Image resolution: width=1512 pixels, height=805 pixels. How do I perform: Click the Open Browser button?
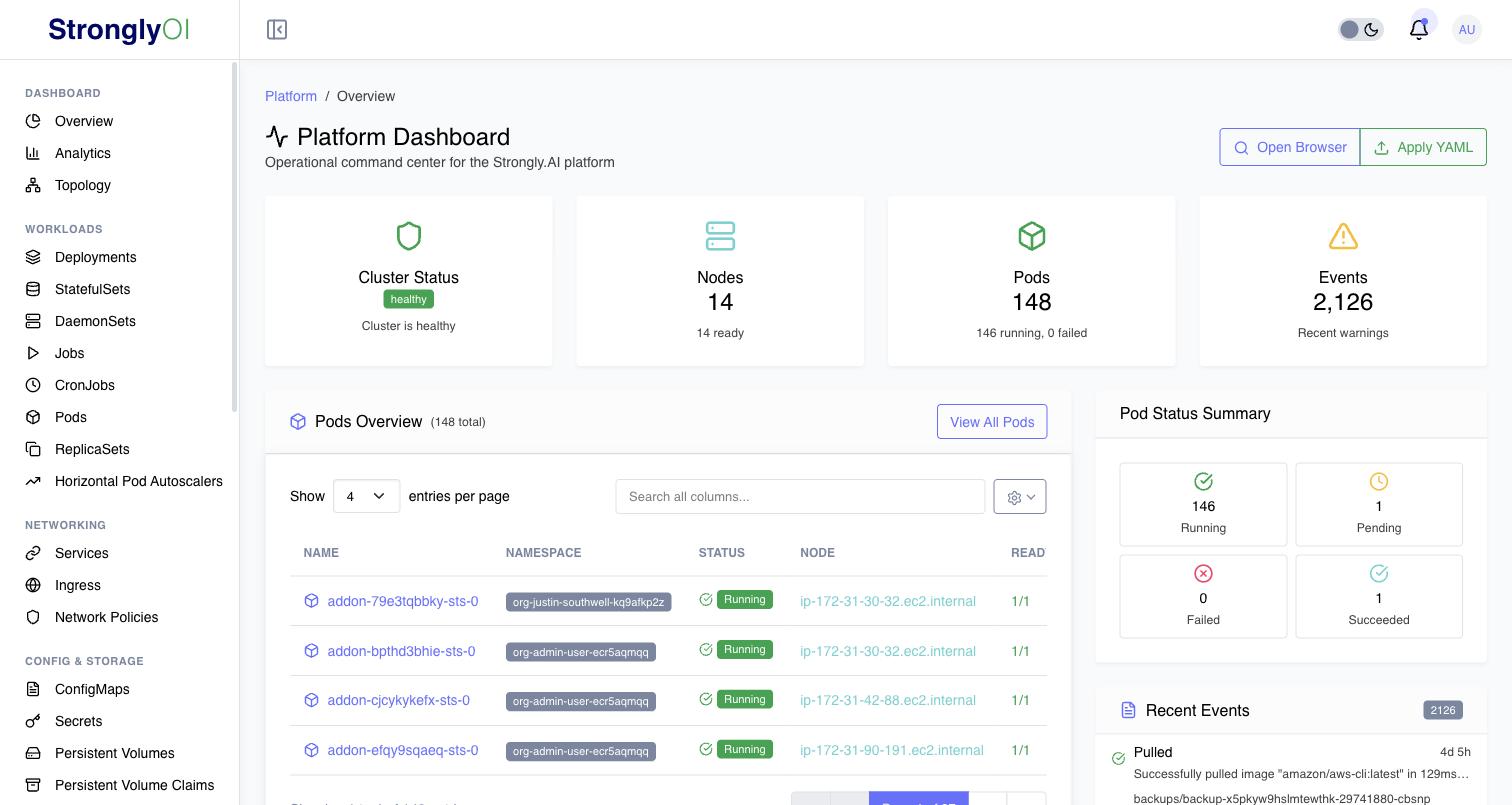(x=1289, y=147)
